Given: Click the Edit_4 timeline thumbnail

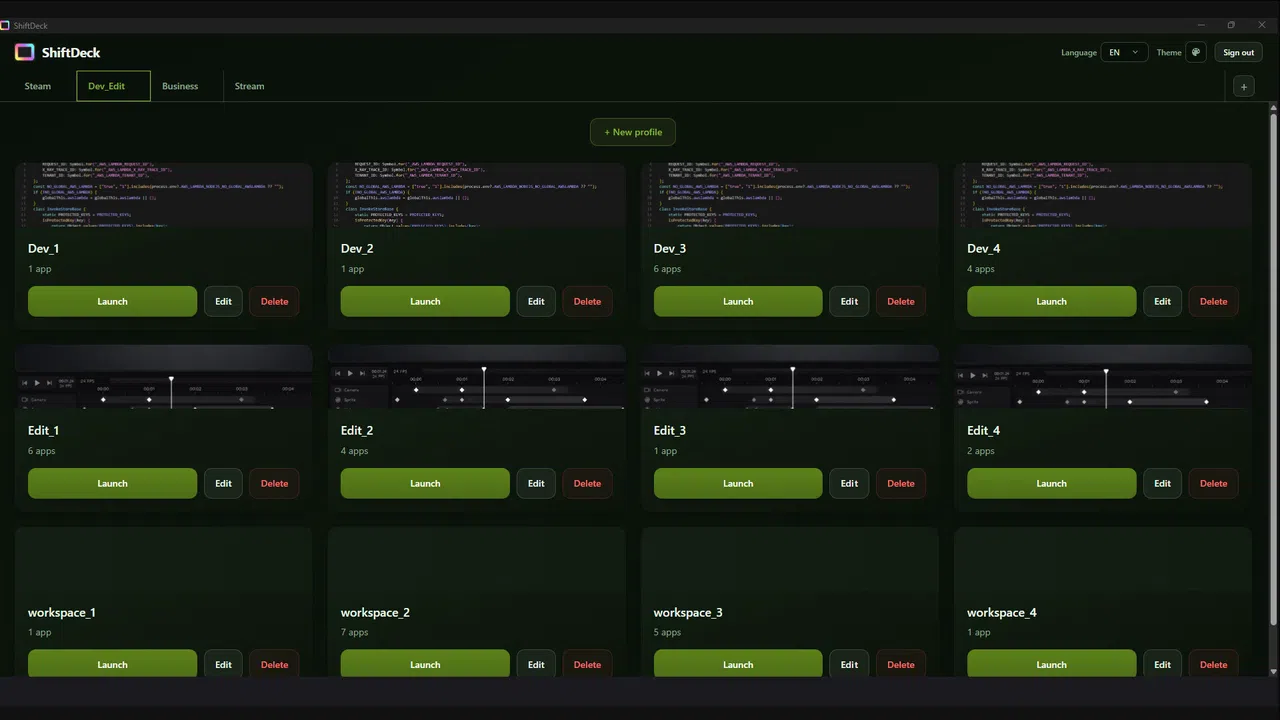Looking at the screenshot, I should click(x=1102, y=377).
